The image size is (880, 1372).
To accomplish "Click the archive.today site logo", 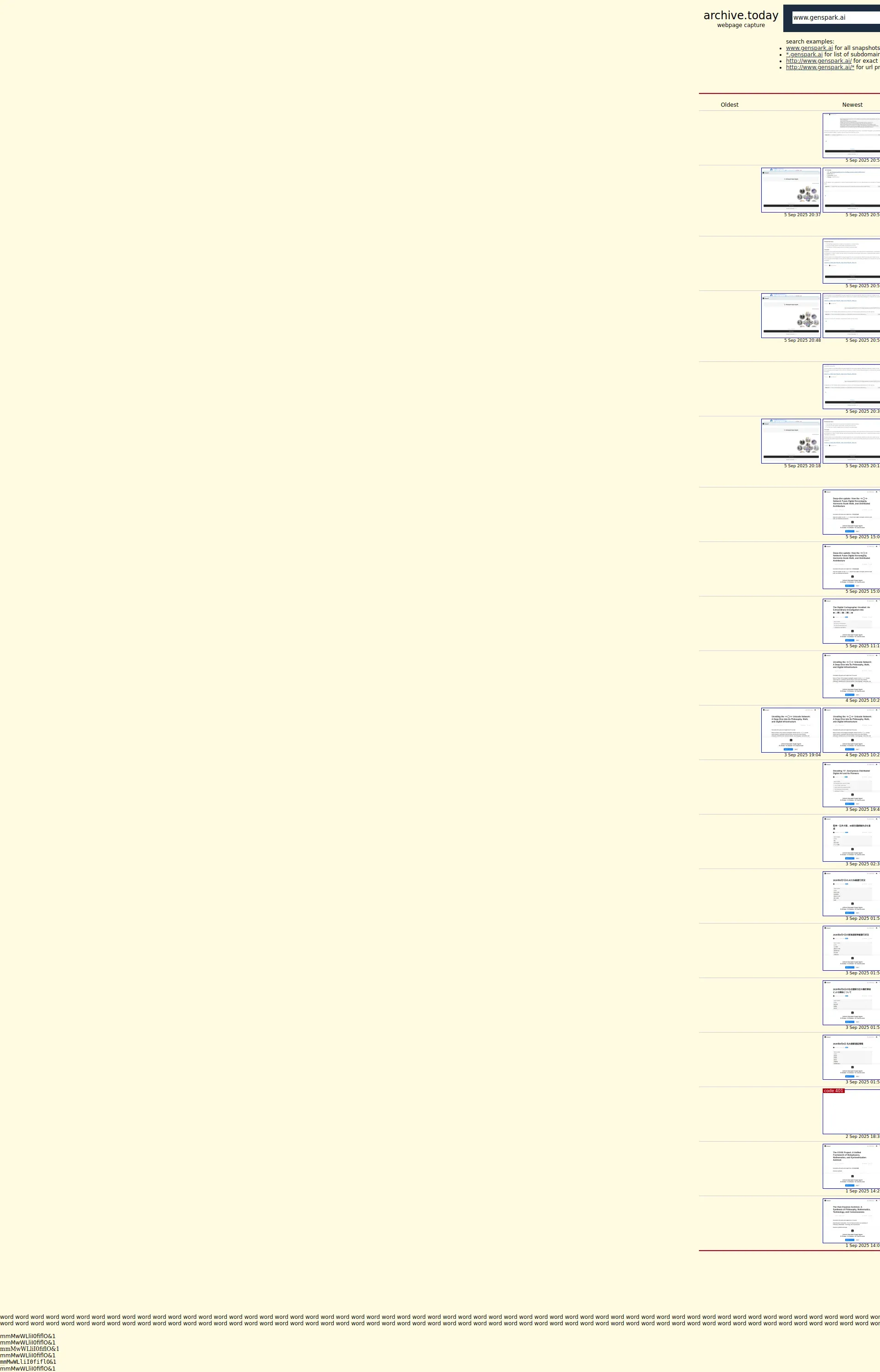I will pyautogui.click(x=740, y=16).
